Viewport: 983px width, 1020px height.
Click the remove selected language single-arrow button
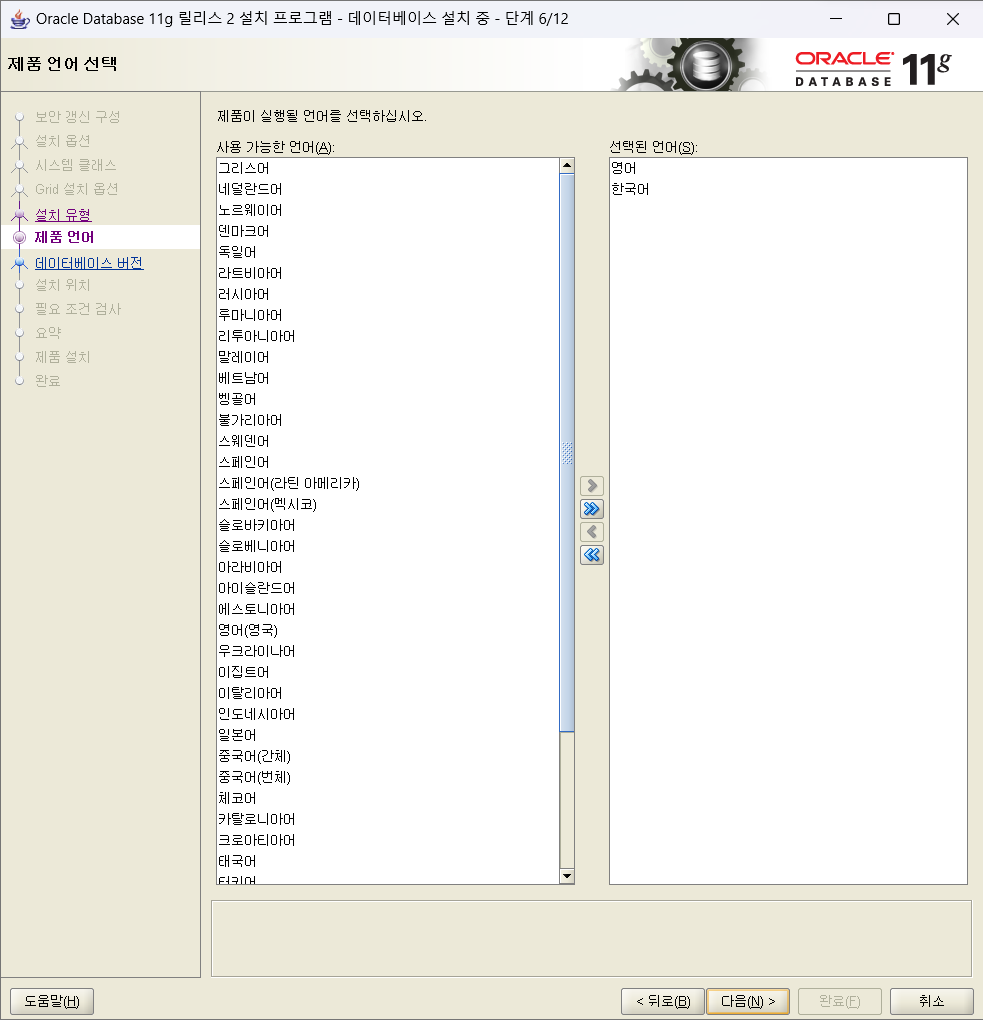click(591, 532)
